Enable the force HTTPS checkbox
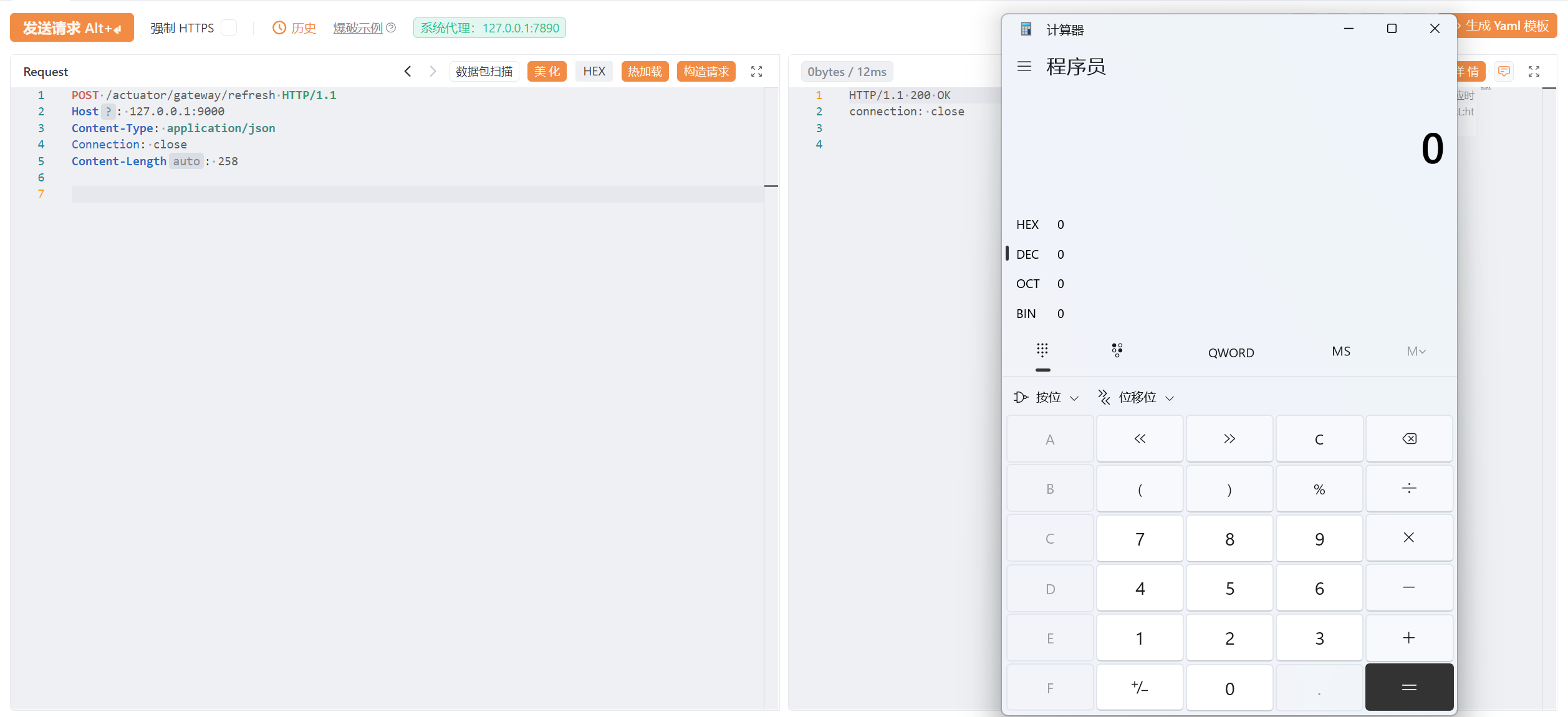The image size is (1568, 717). click(x=229, y=28)
